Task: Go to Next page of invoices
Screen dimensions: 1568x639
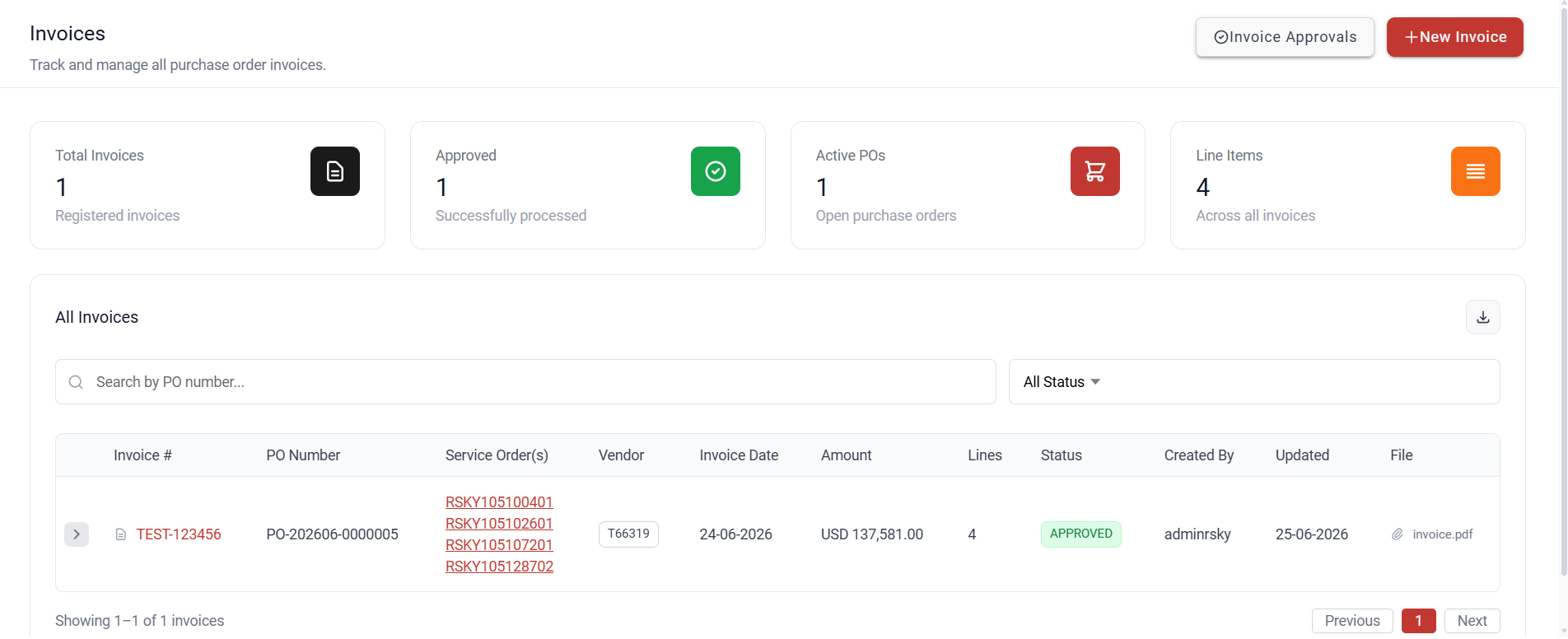Action: pos(1472,621)
